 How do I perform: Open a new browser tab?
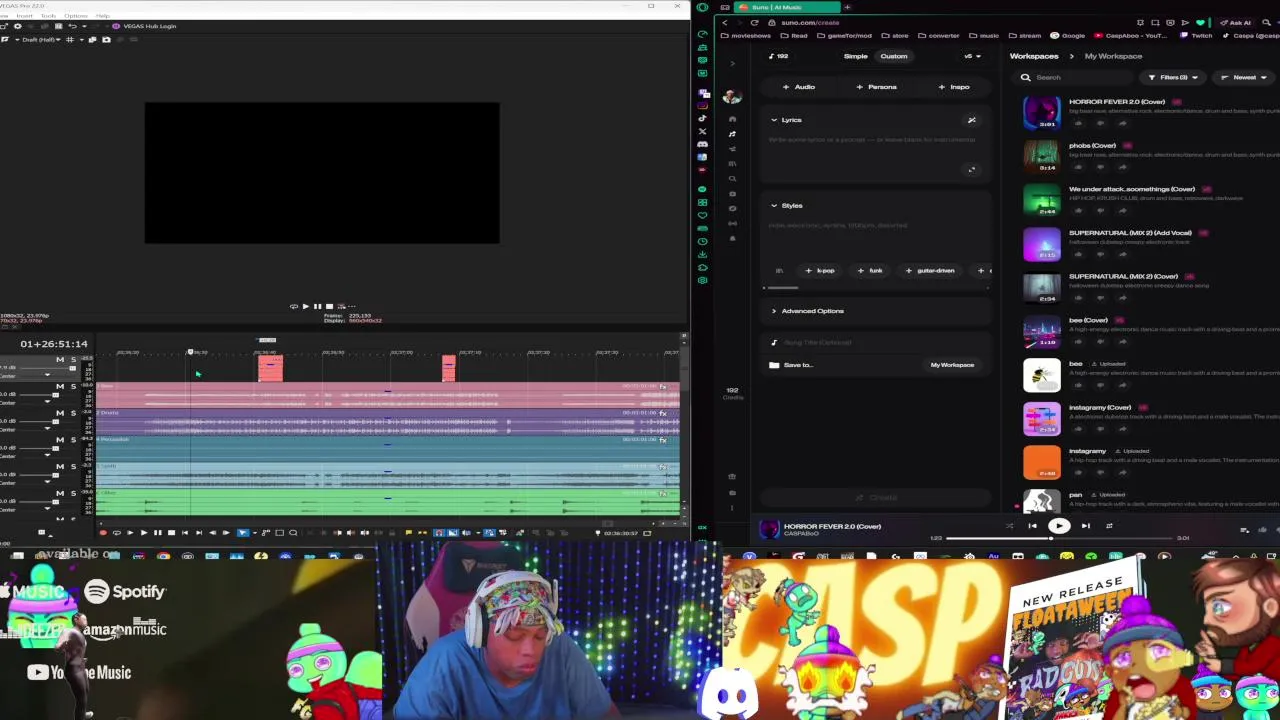pyautogui.click(x=847, y=7)
